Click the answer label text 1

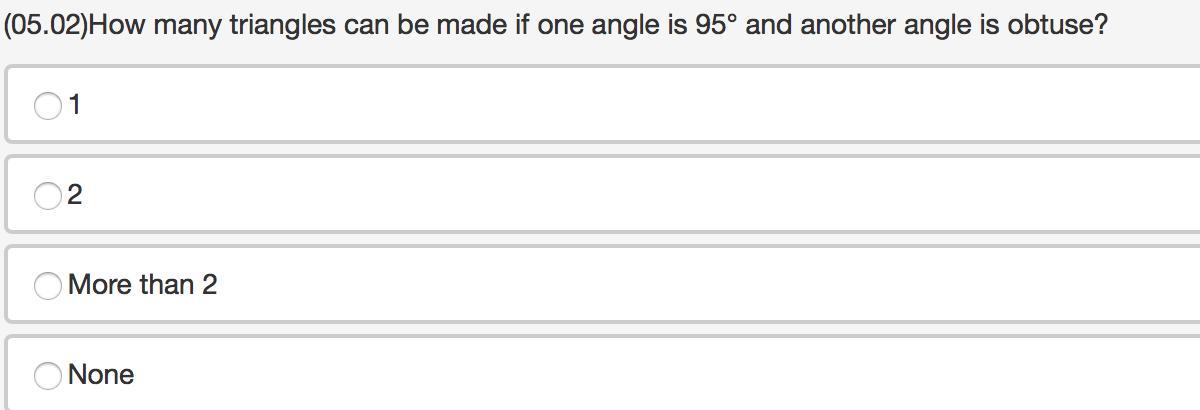75,105
